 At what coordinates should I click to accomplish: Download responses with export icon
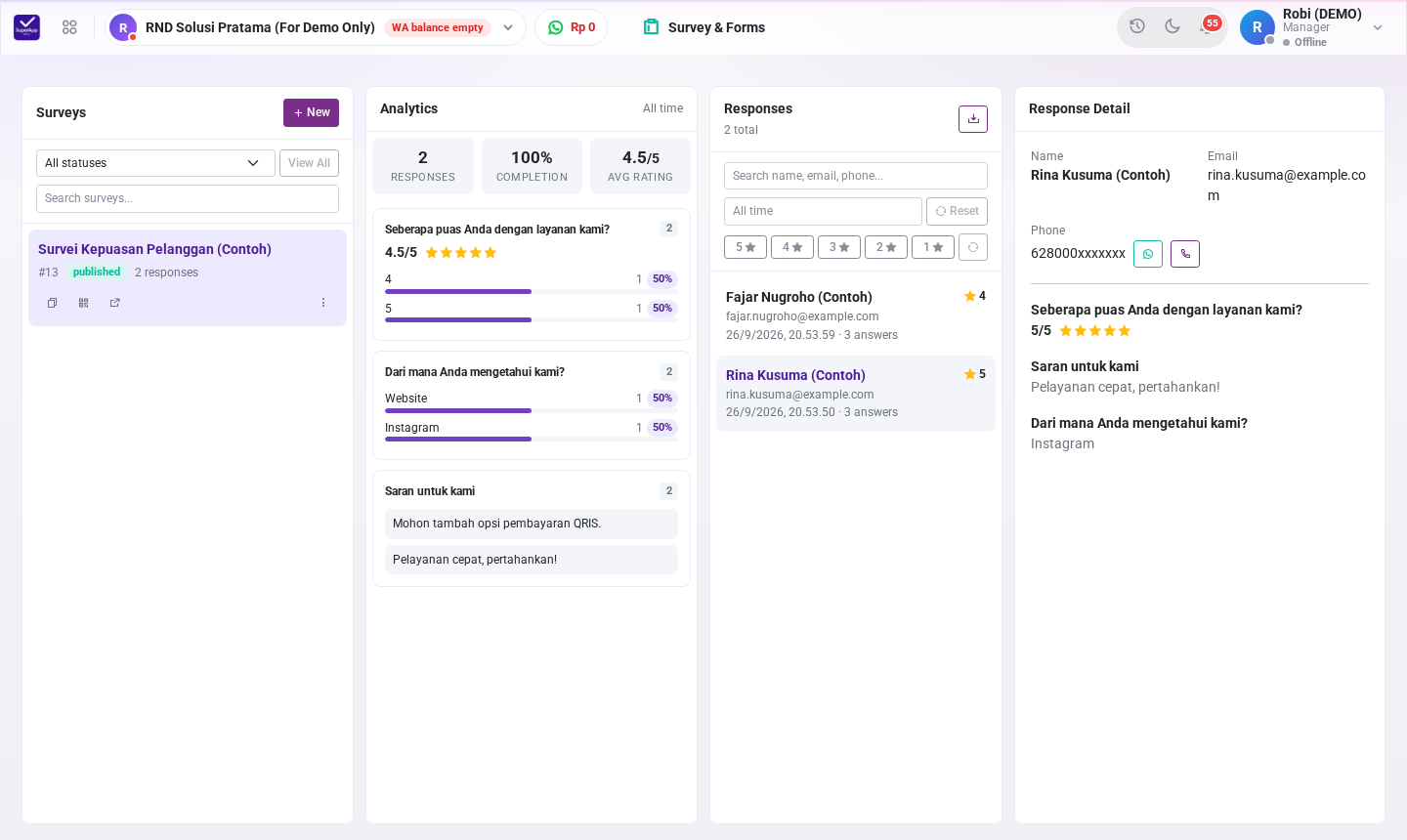pyautogui.click(x=973, y=119)
